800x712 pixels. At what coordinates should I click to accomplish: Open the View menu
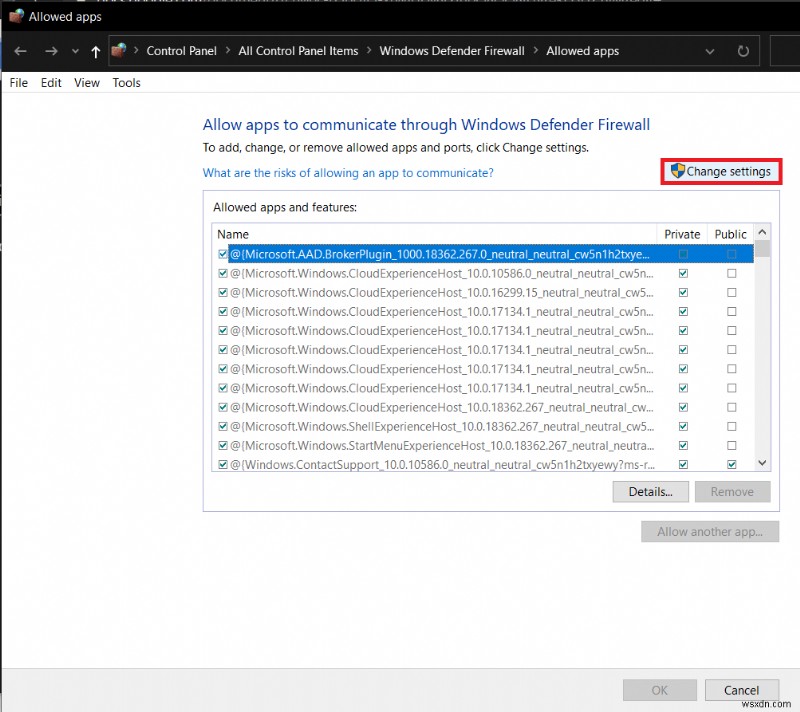click(x=87, y=83)
